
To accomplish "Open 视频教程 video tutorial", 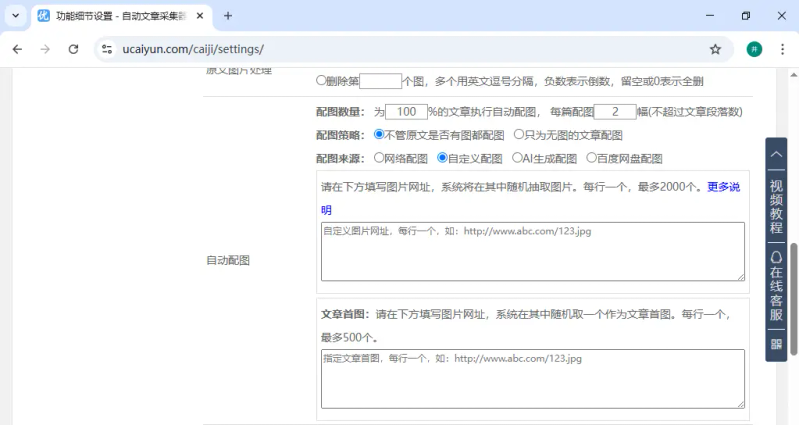I will tap(776, 207).
